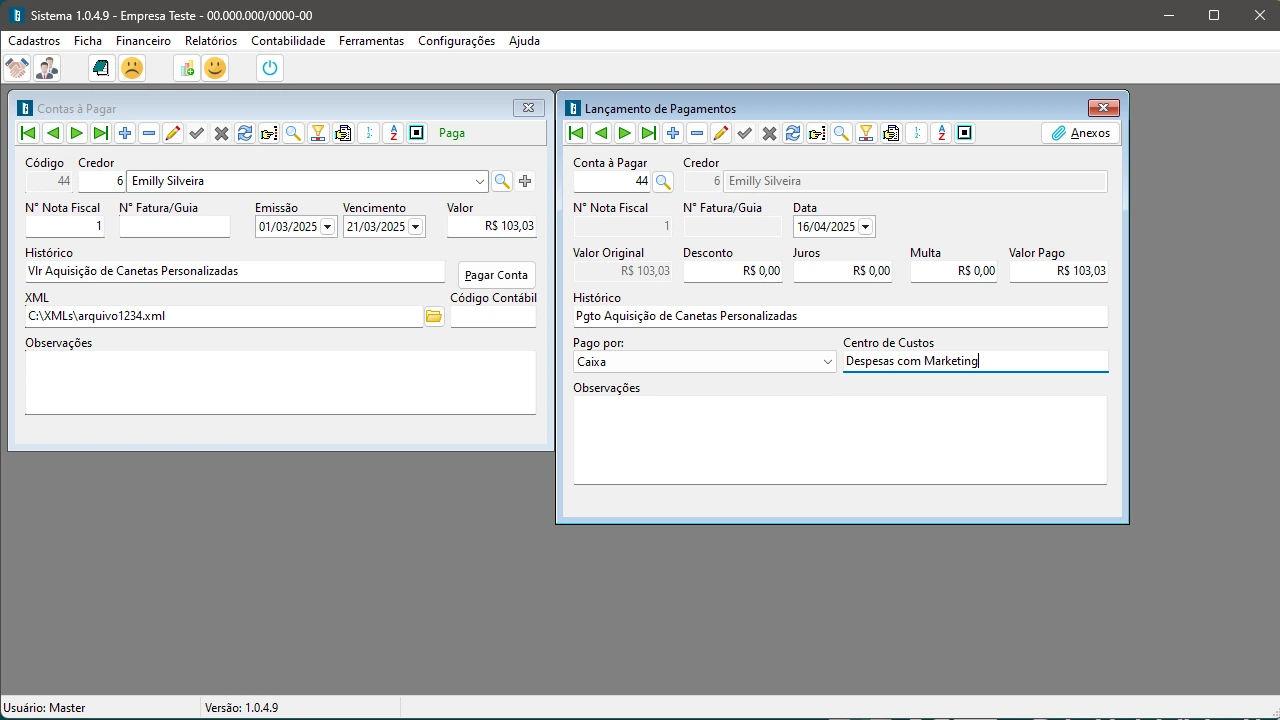Open the Financeiro menu
The width and height of the screenshot is (1280, 720).
[143, 41]
